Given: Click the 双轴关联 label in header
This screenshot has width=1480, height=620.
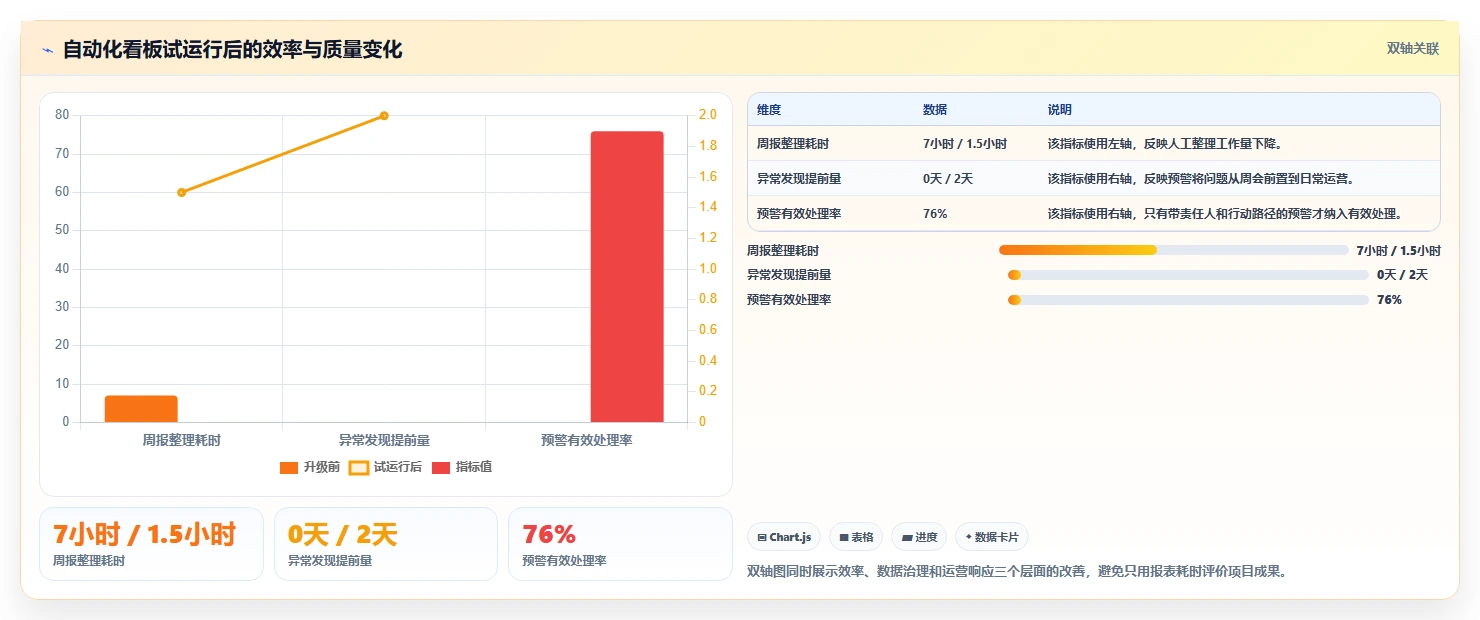Looking at the screenshot, I should pos(1412,49).
